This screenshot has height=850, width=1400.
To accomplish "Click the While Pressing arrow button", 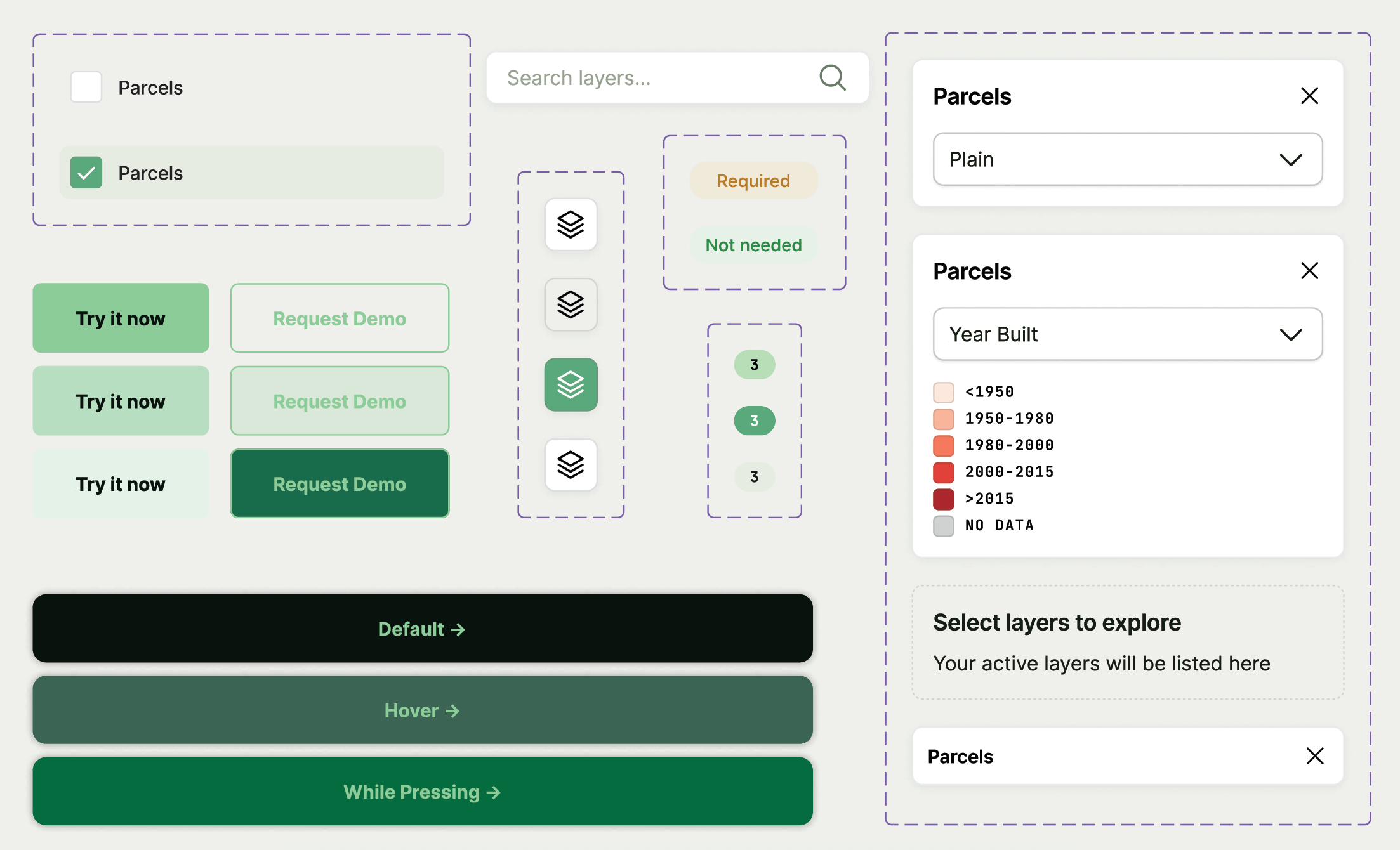I will (x=423, y=792).
